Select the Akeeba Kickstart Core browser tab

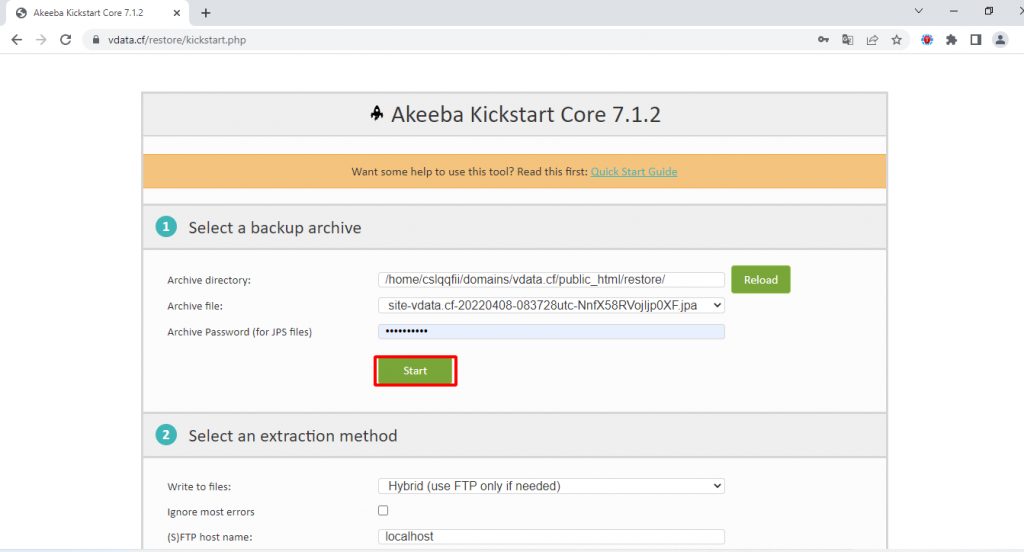95,13
